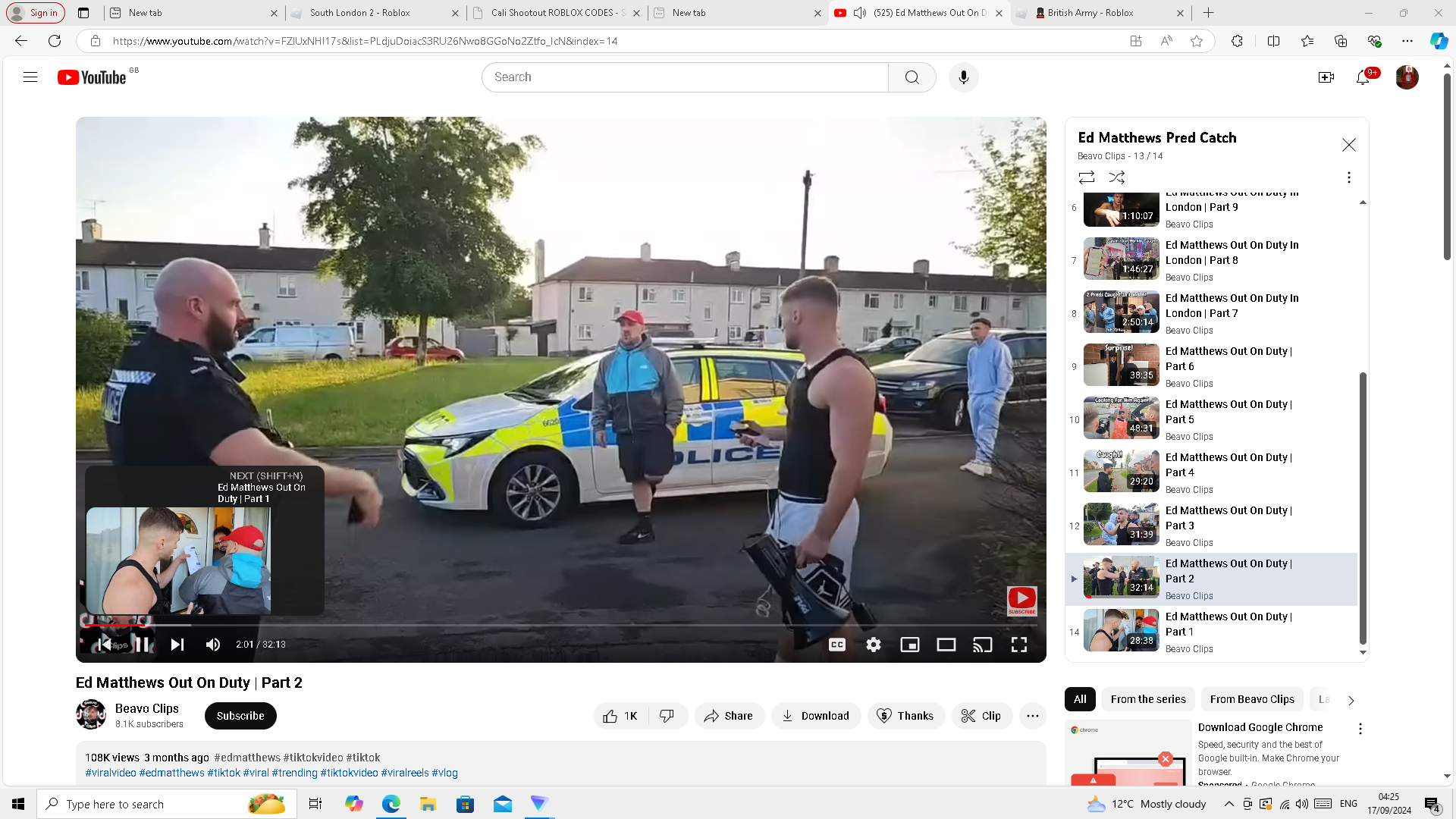1456x819 pixels.
Task: Go back in the browser
Action: point(21,41)
